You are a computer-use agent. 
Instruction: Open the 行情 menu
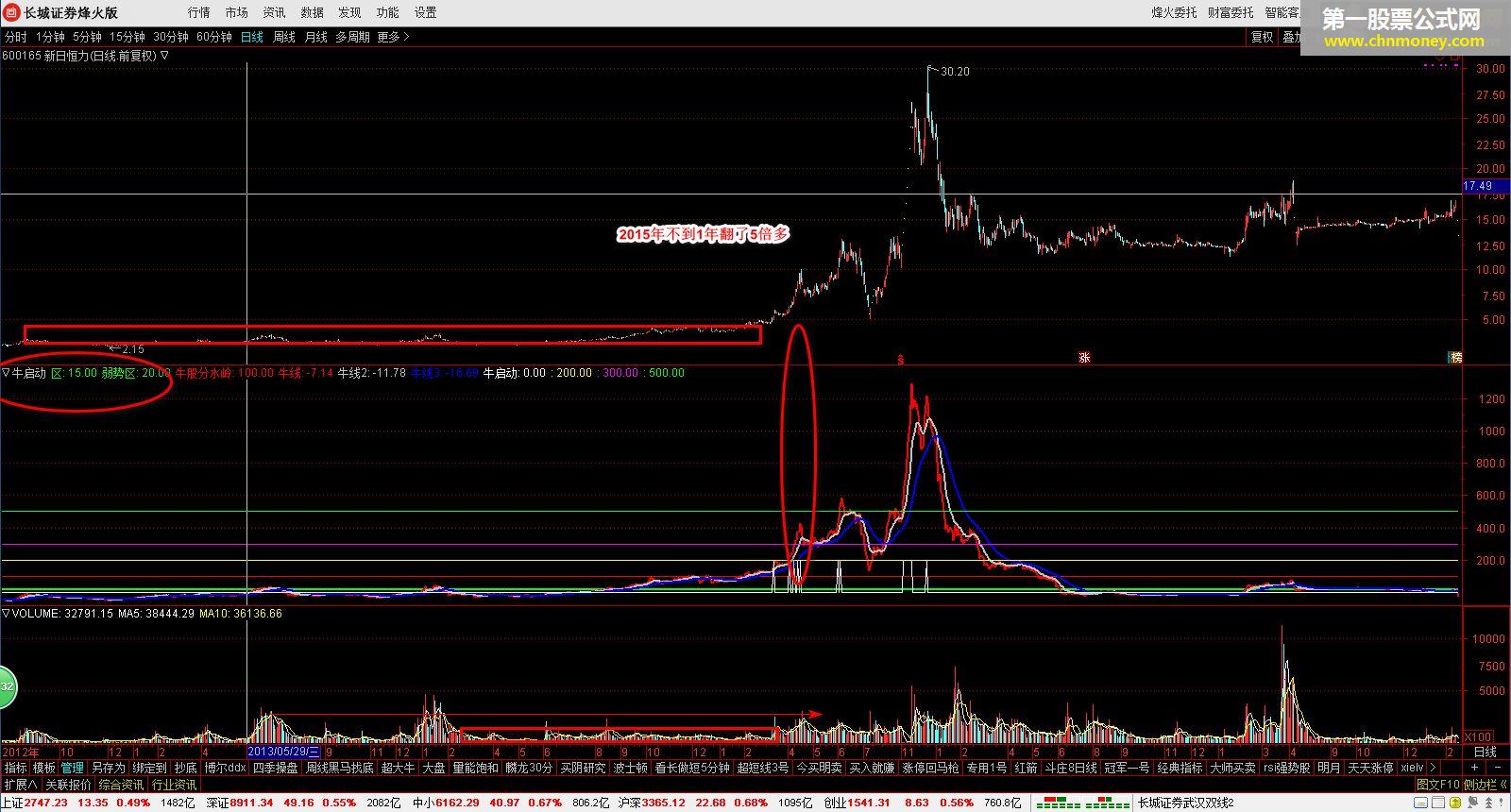198,12
